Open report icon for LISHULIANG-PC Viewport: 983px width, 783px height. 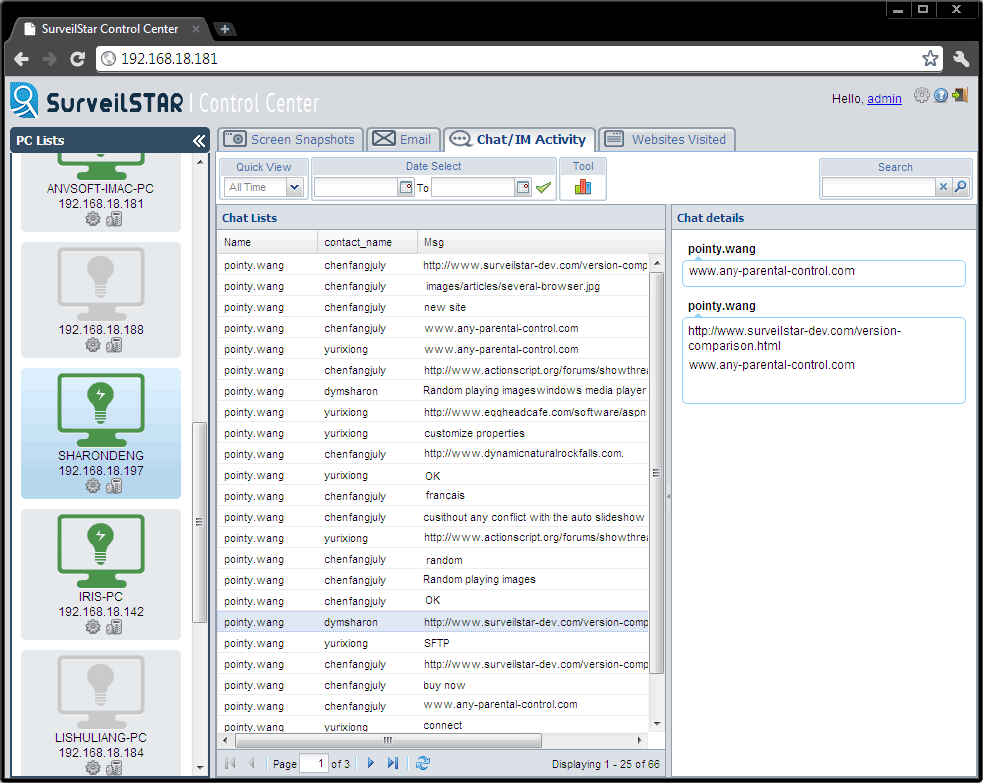pos(114,768)
